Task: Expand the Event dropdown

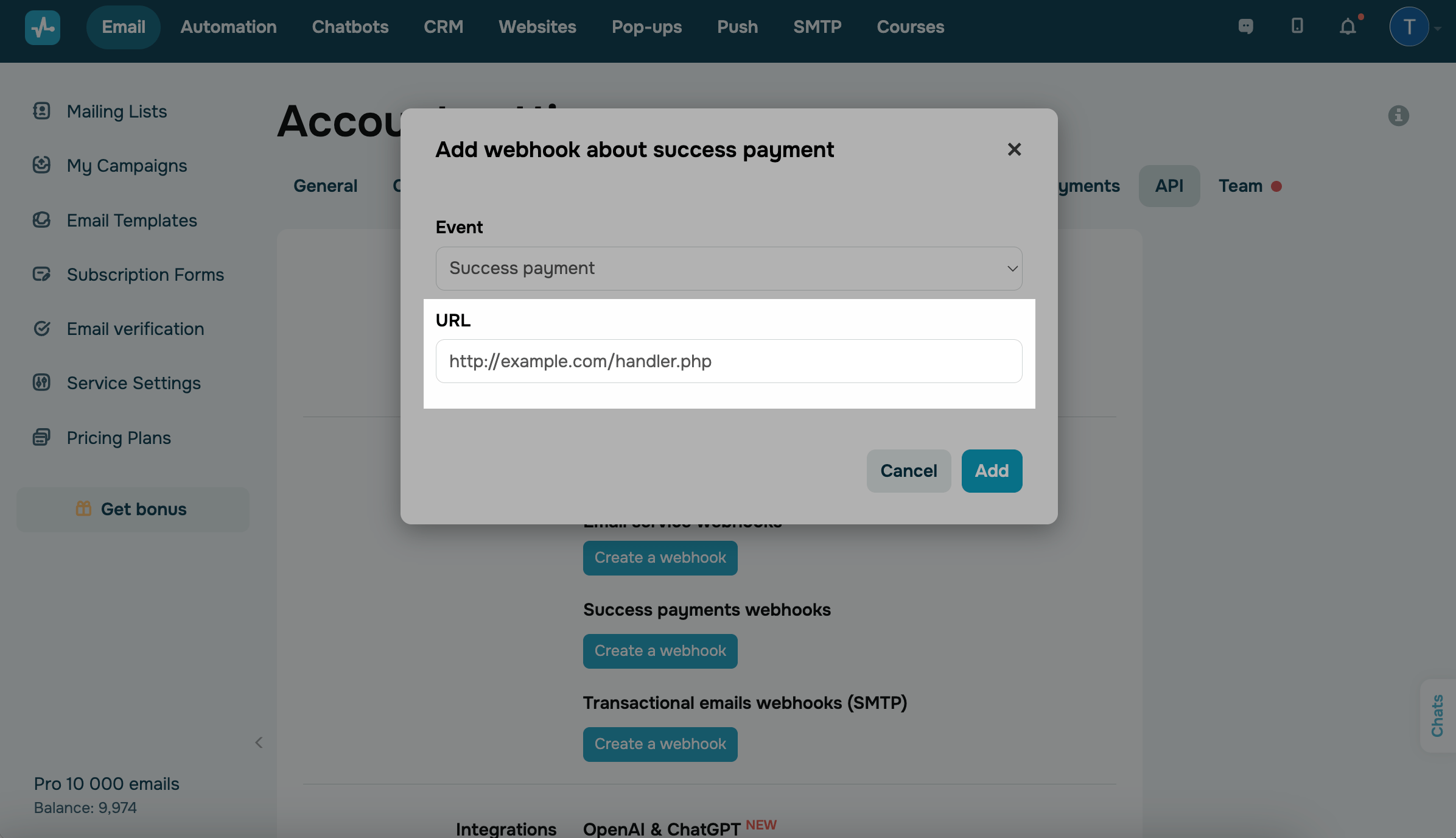Action: [729, 269]
